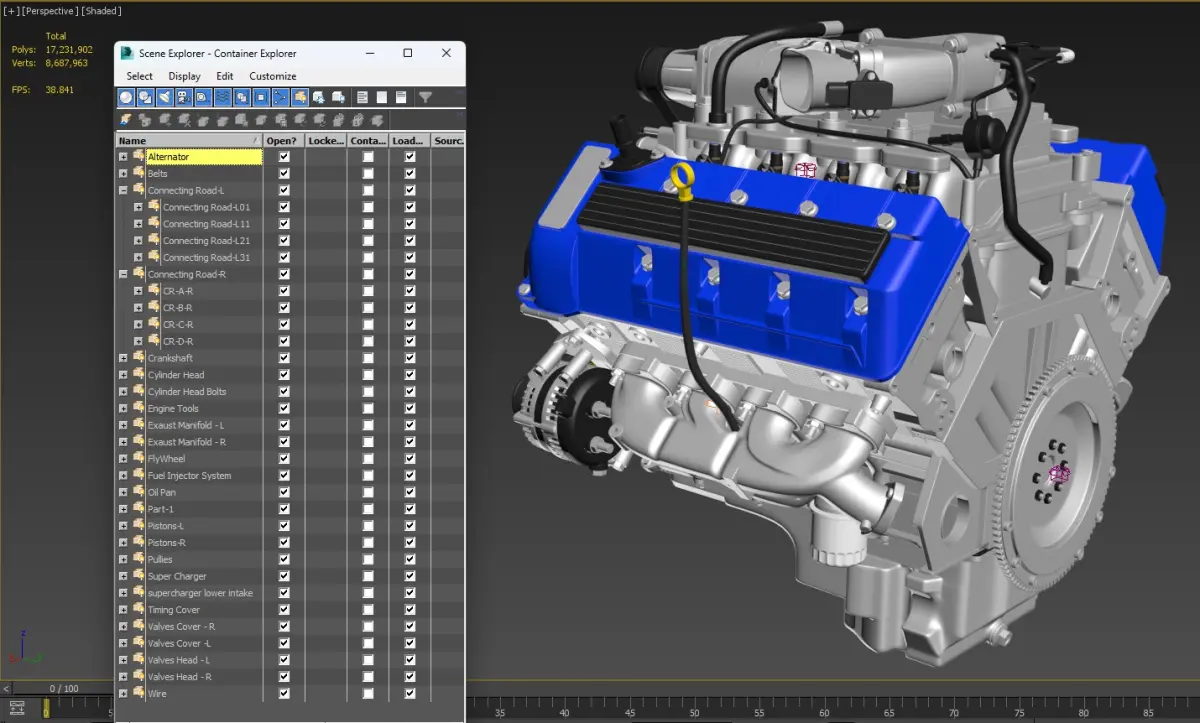Screen dimensions: 1200x723
Task: Open the Display menu in Scene Explorer
Action: (184, 76)
